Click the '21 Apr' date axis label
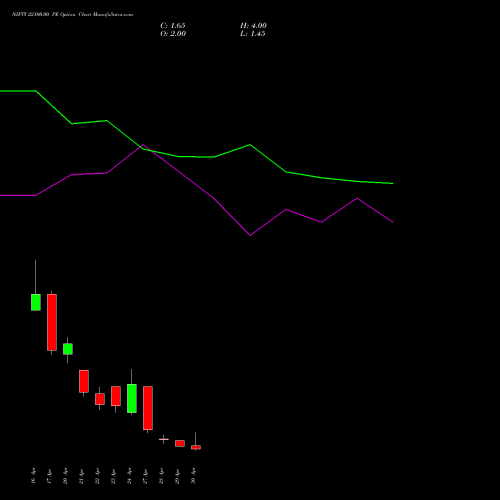The height and width of the screenshot is (500, 500). pyautogui.click(x=81, y=476)
